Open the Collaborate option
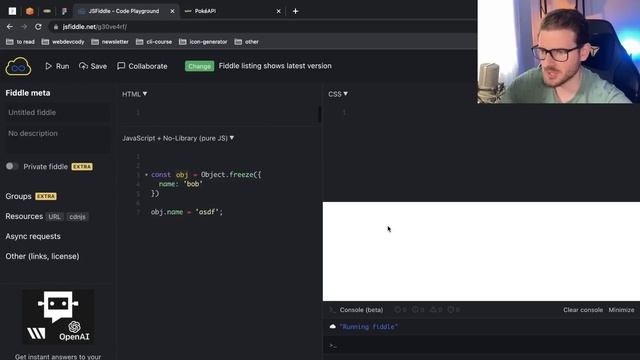Image resolution: width=640 pixels, height=360 pixels. click(x=142, y=66)
